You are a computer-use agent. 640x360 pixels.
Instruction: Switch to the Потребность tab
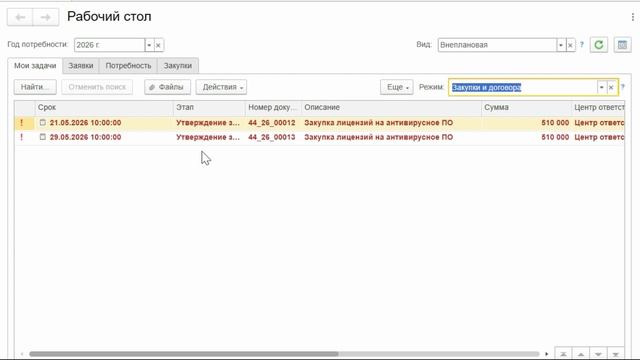[x=128, y=66]
